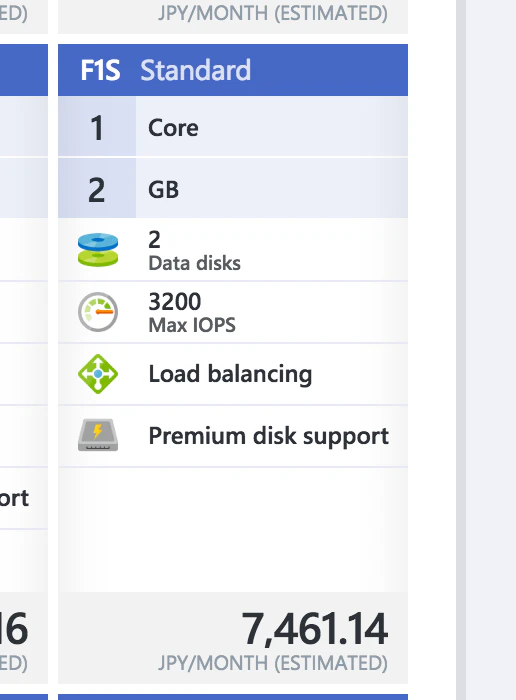Click the 2 Data disks text
Viewport: 516px width, 700px height.
click(x=194, y=250)
